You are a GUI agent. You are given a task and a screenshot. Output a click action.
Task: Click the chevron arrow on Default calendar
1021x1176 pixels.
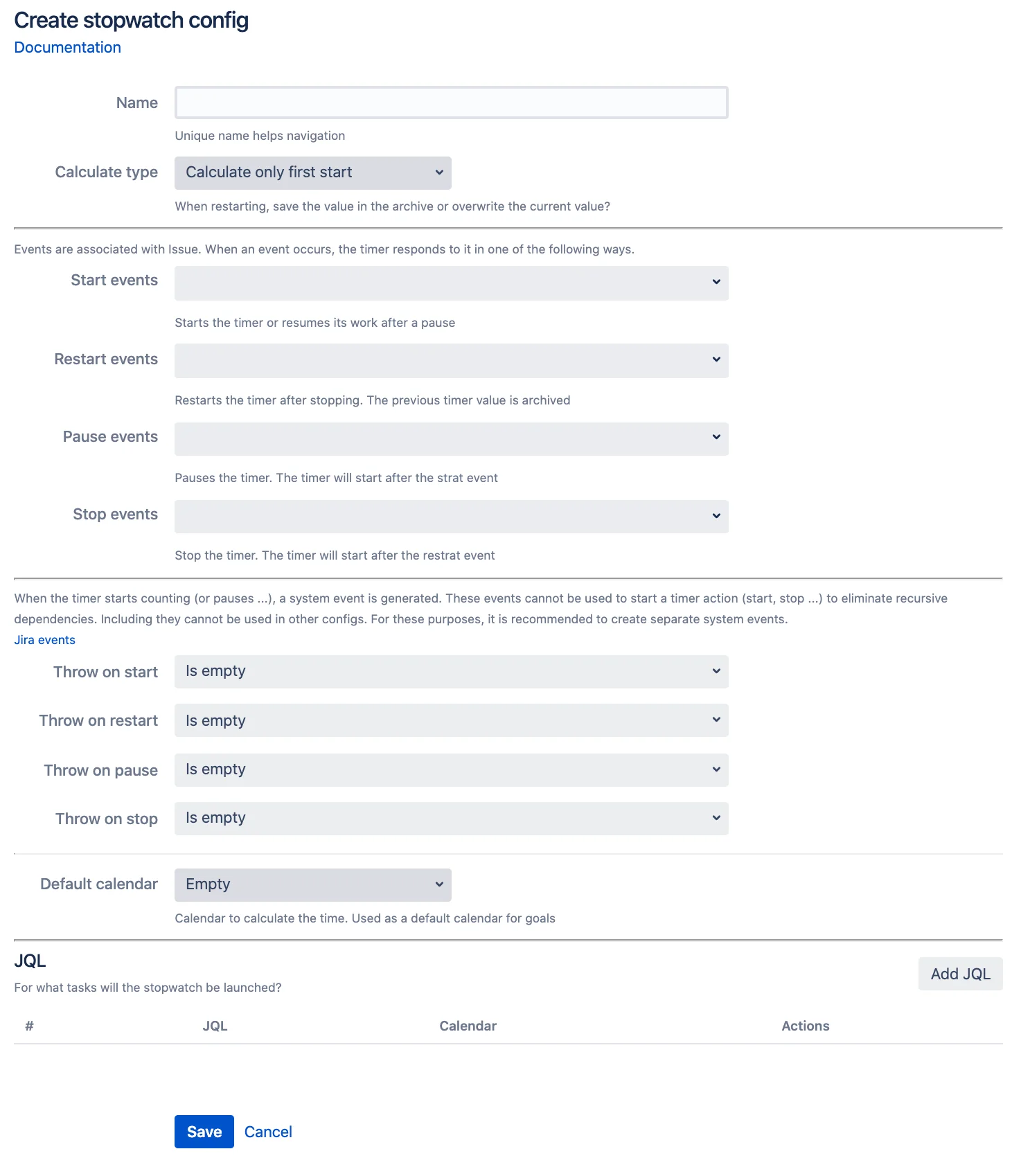tap(439, 884)
